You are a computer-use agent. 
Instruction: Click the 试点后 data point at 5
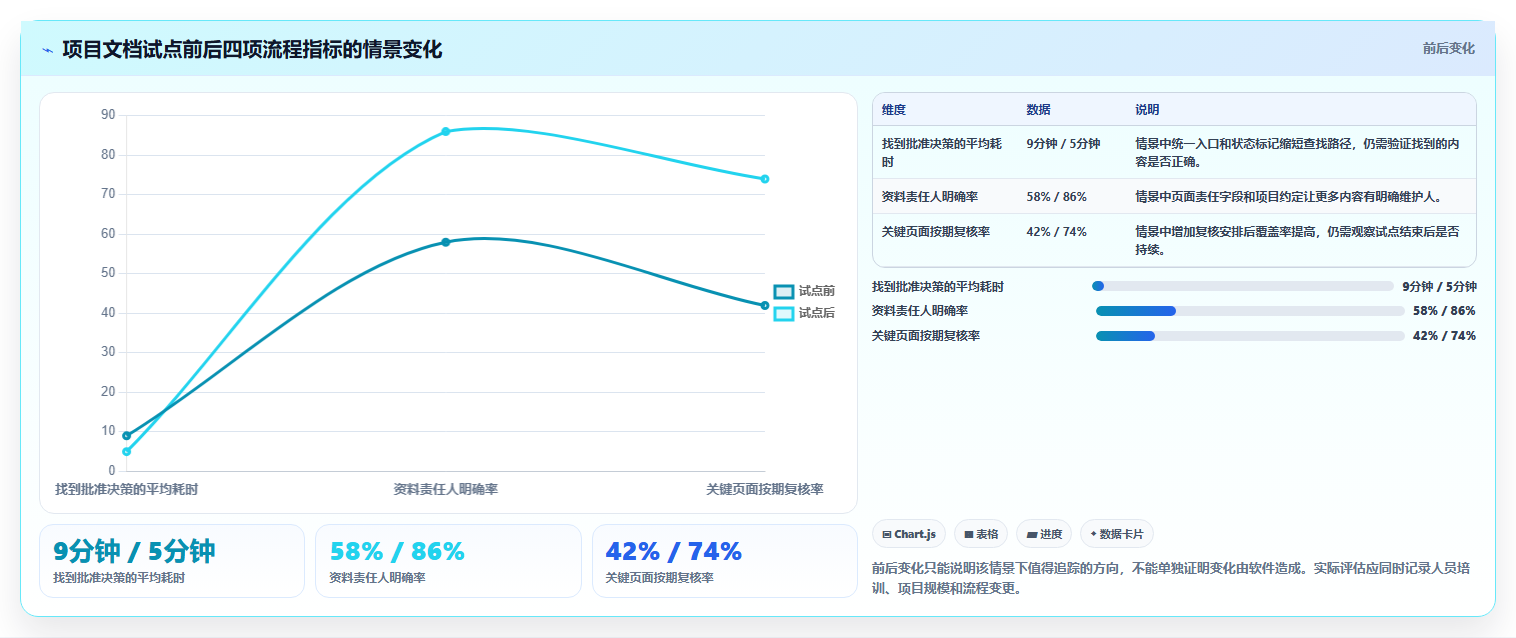pyautogui.click(x=126, y=451)
